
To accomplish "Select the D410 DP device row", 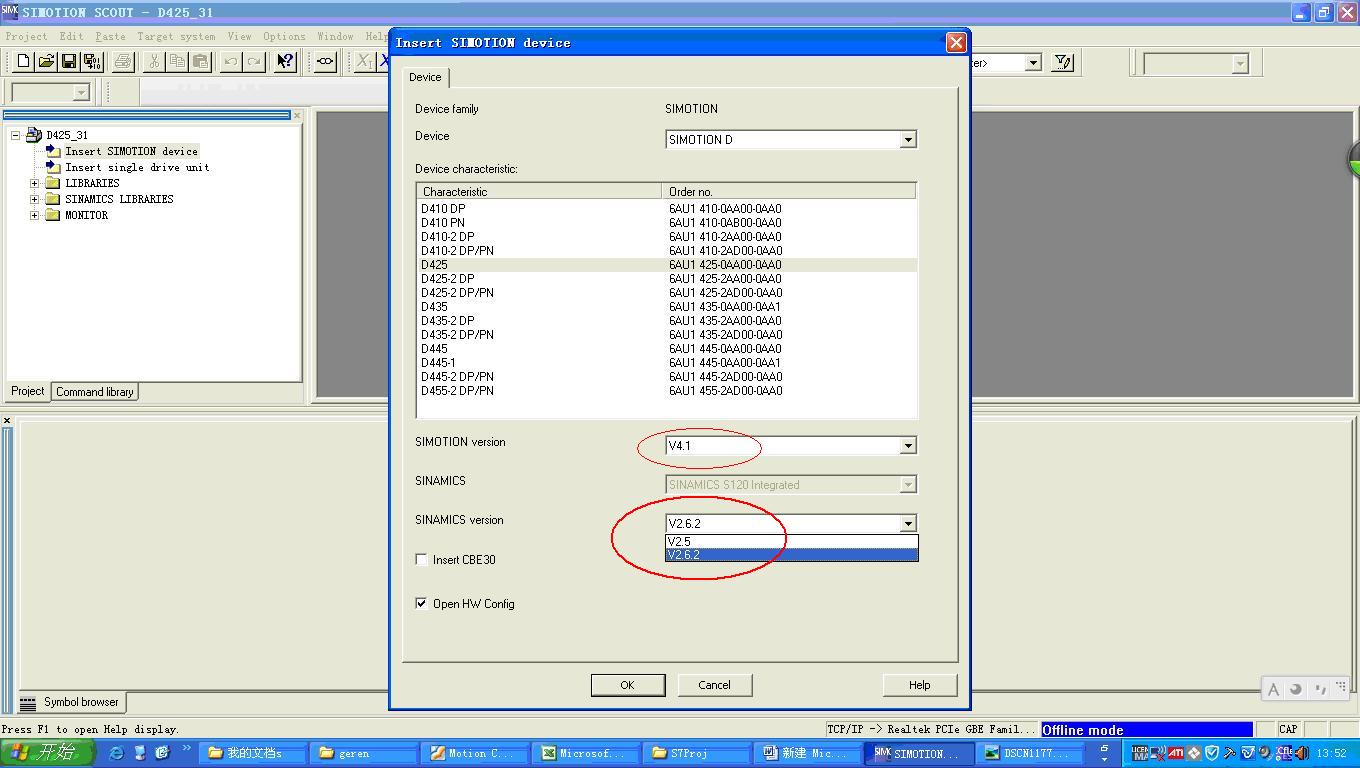I will 666,209.
